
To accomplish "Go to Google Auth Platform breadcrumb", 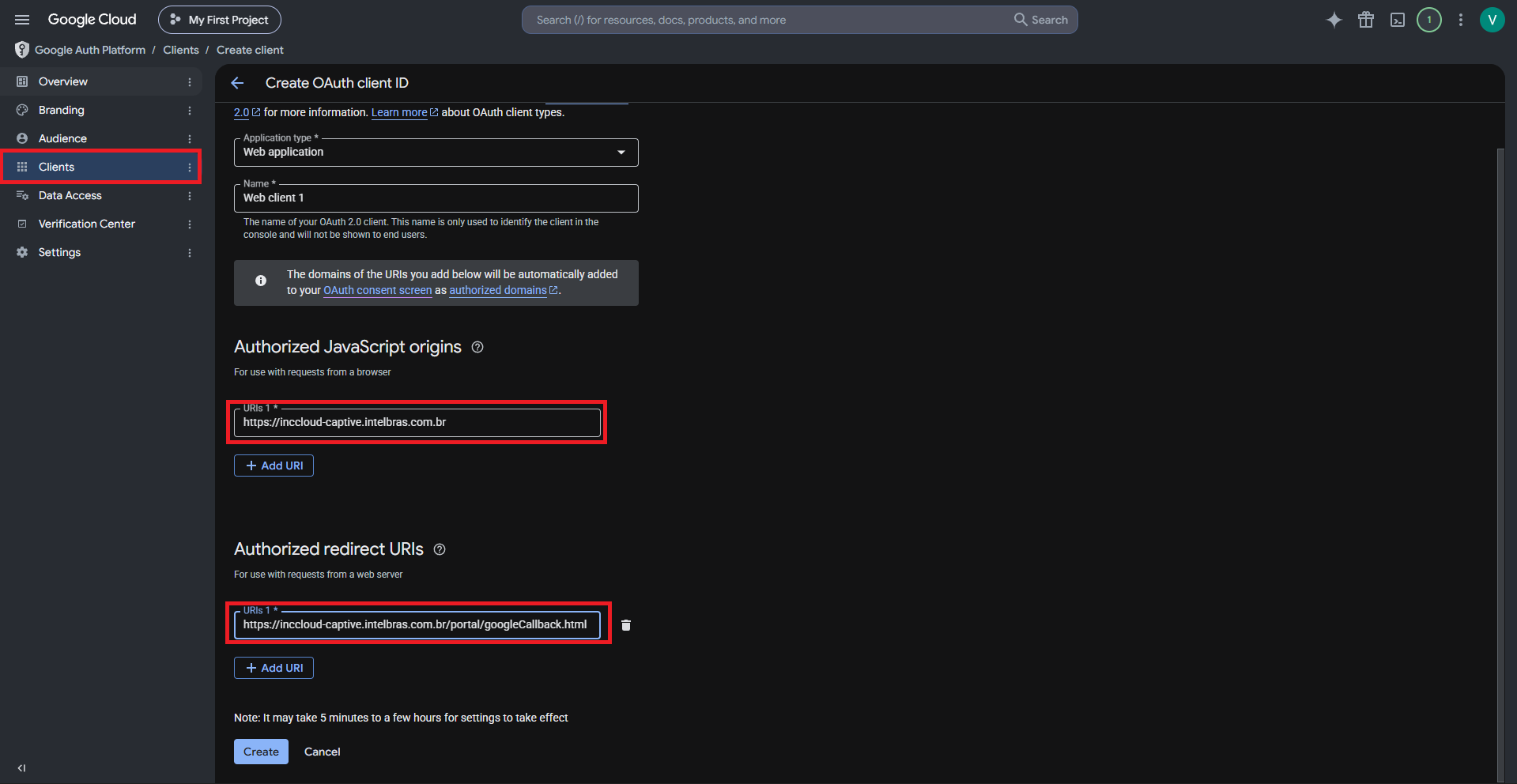I will coord(90,50).
